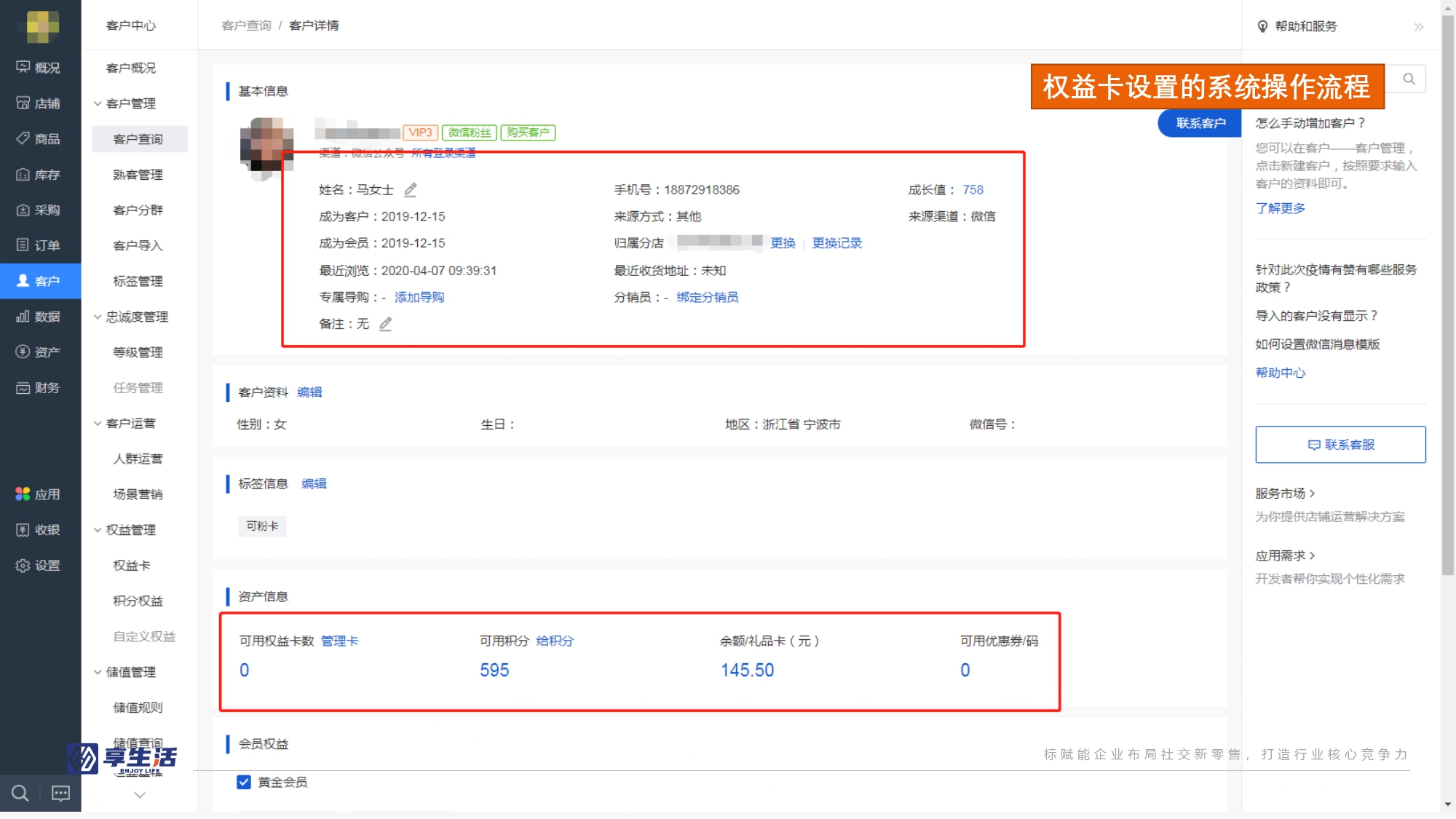
Task: Open 服务市场 link with arrow
Action: point(1286,494)
